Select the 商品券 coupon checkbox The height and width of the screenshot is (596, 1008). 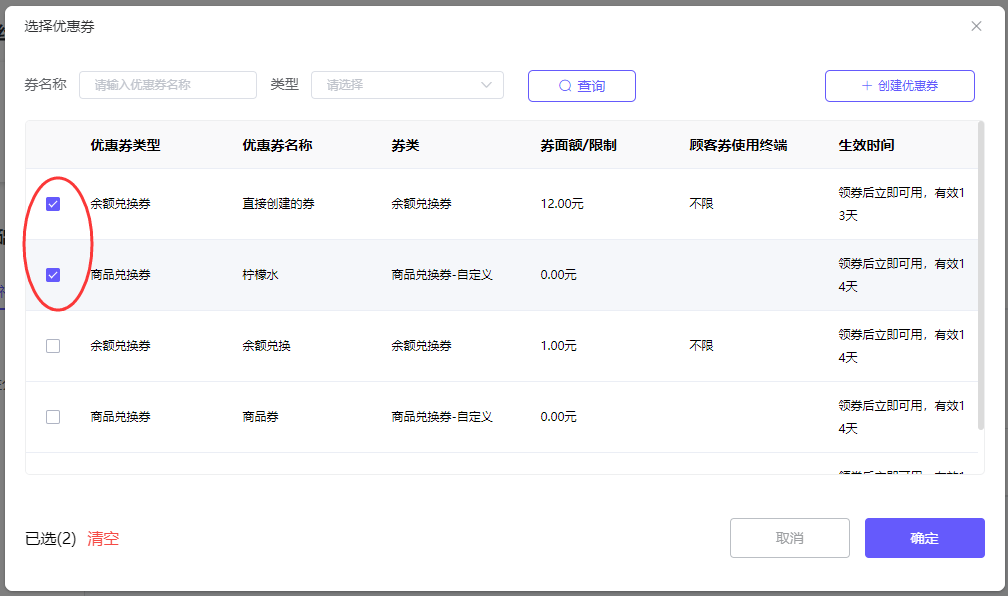click(x=53, y=417)
